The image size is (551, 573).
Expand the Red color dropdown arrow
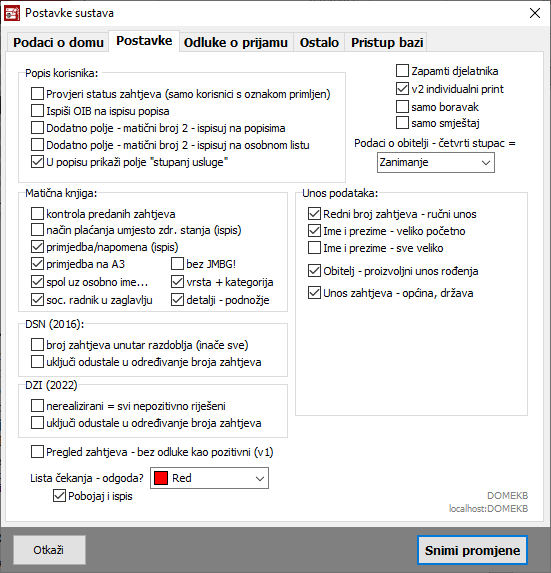(x=260, y=478)
